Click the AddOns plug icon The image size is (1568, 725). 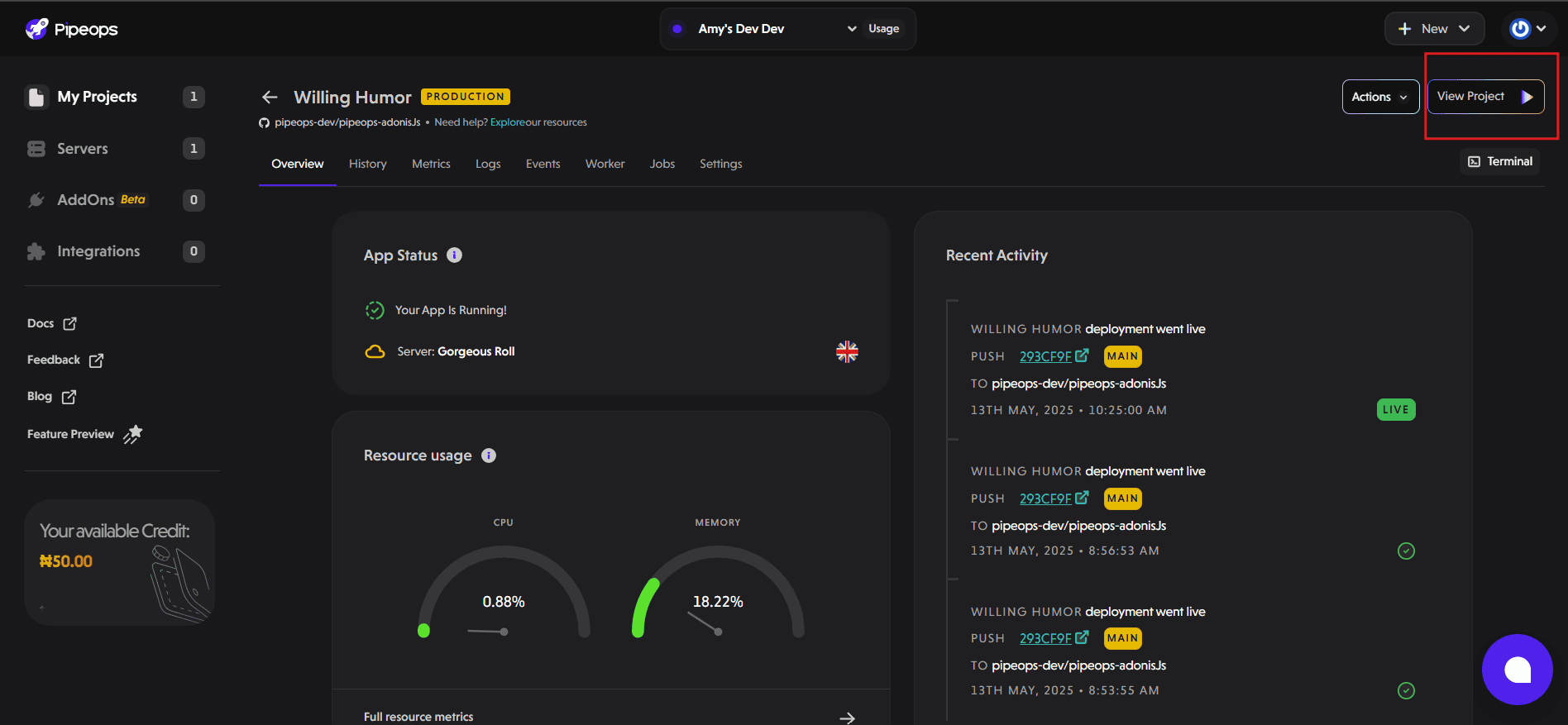(36, 200)
